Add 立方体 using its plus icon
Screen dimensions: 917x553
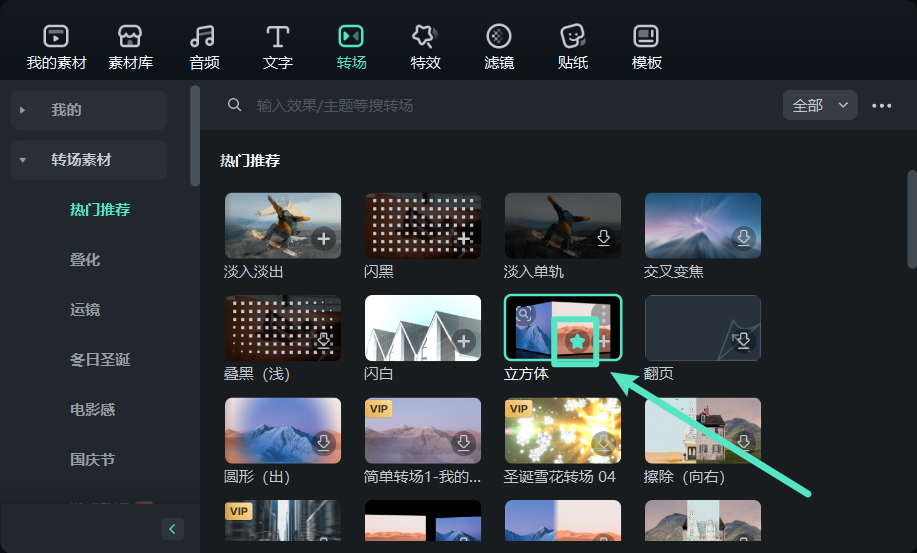pos(604,341)
